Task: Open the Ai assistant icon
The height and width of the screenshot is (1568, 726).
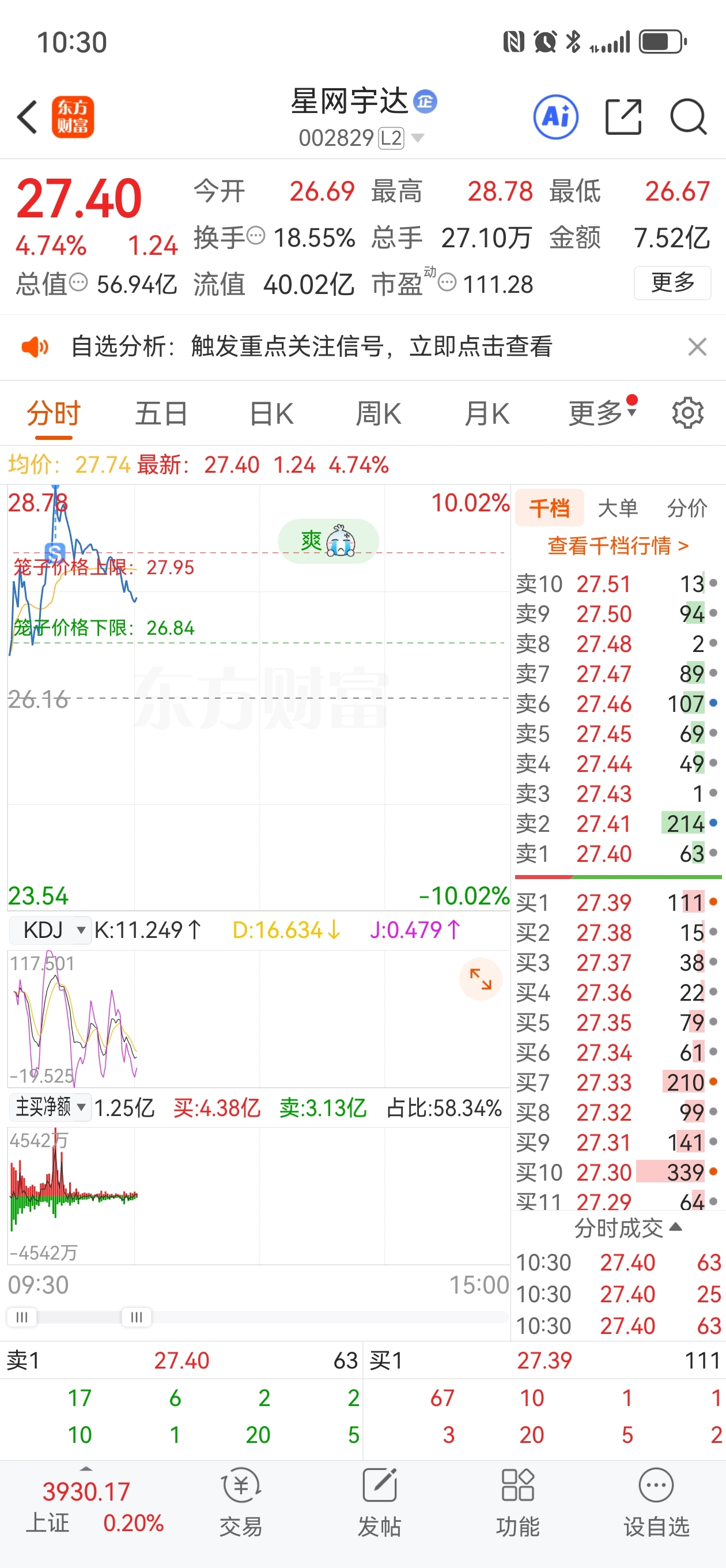Action: coord(555,116)
